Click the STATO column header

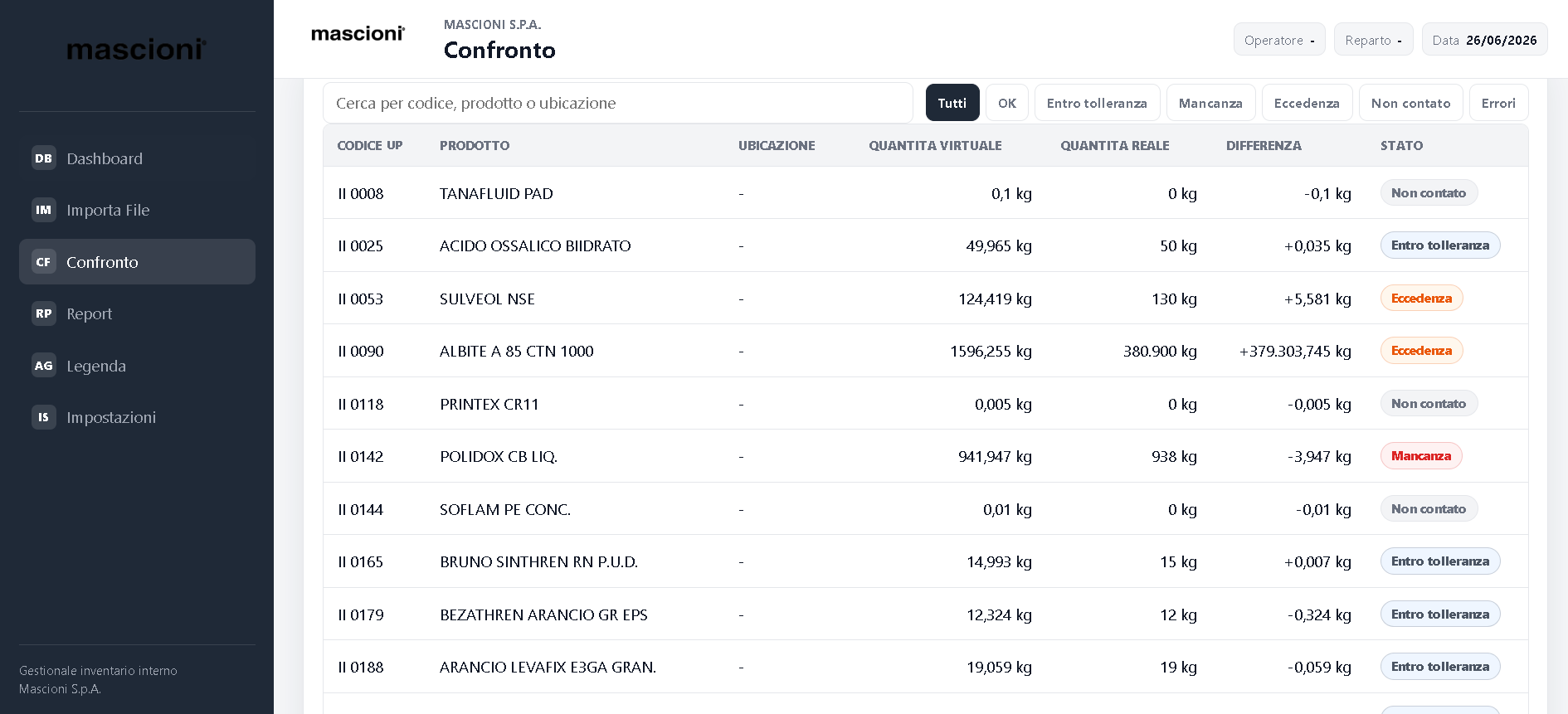(1401, 145)
